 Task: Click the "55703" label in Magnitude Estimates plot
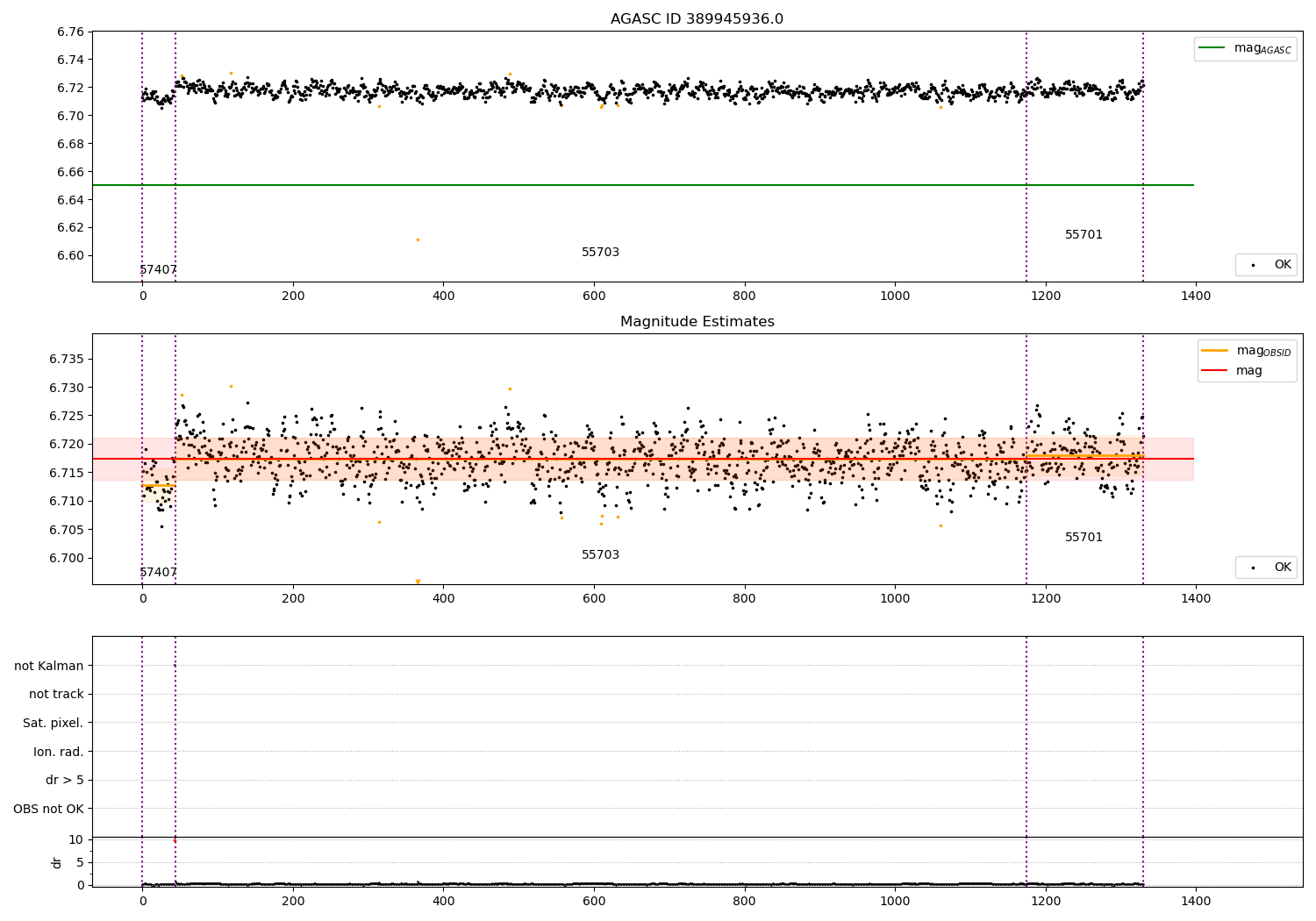[x=600, y=555]
